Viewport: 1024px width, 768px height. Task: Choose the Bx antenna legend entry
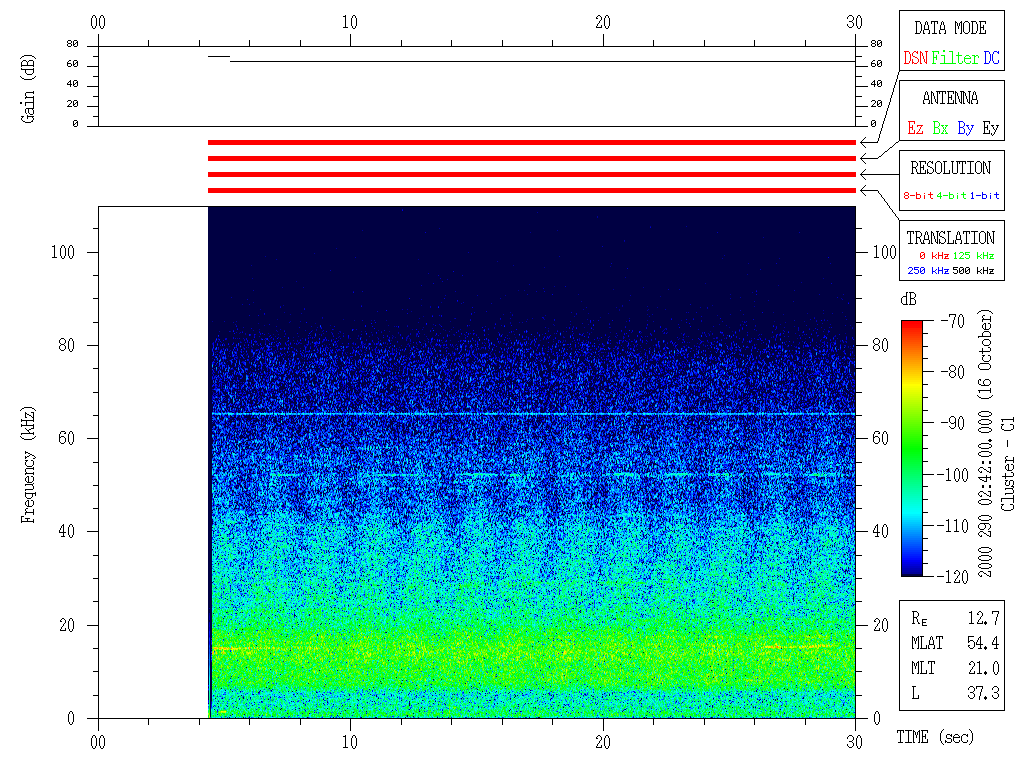click(940, 129)
